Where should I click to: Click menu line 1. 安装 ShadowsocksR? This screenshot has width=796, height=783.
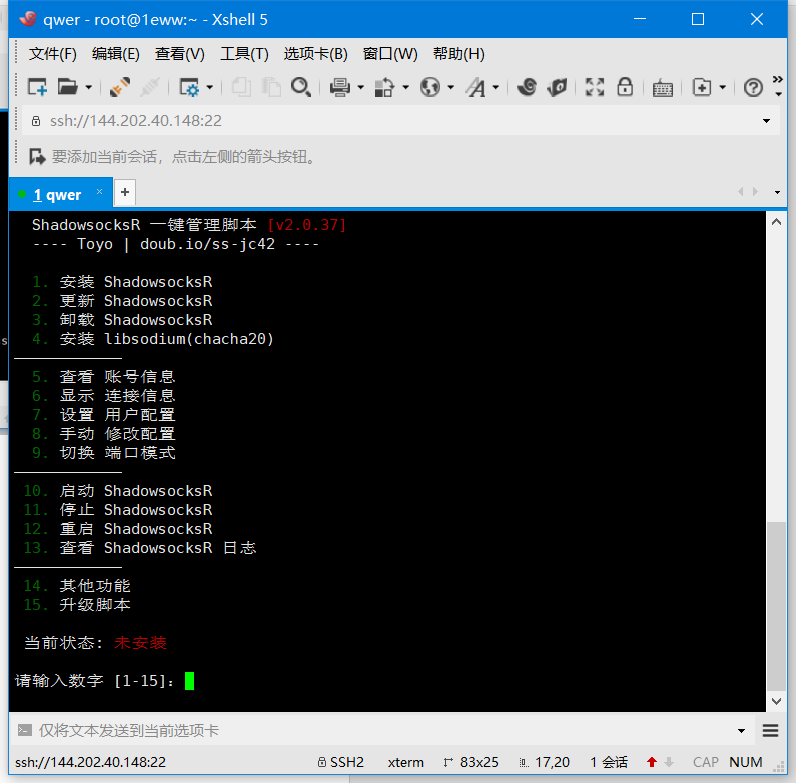[x=122, y=282]
